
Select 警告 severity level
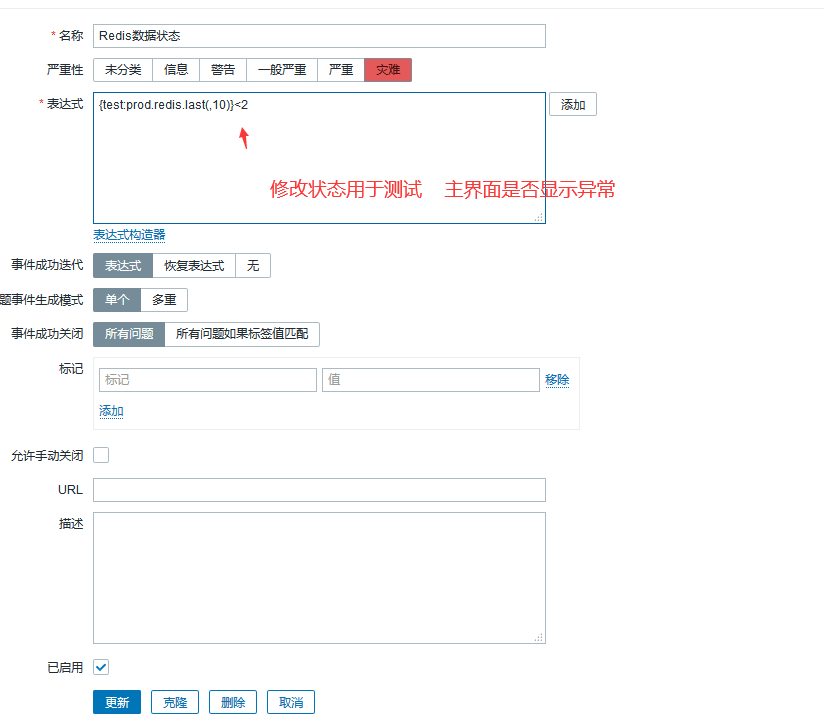click(x=223, y=70)
